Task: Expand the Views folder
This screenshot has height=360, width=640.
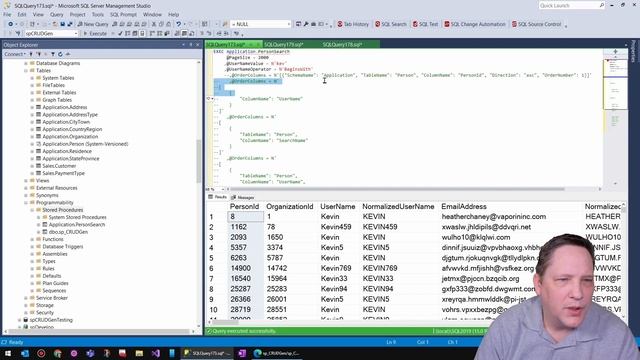Action: pyautogui.click(x=26, y=180)
